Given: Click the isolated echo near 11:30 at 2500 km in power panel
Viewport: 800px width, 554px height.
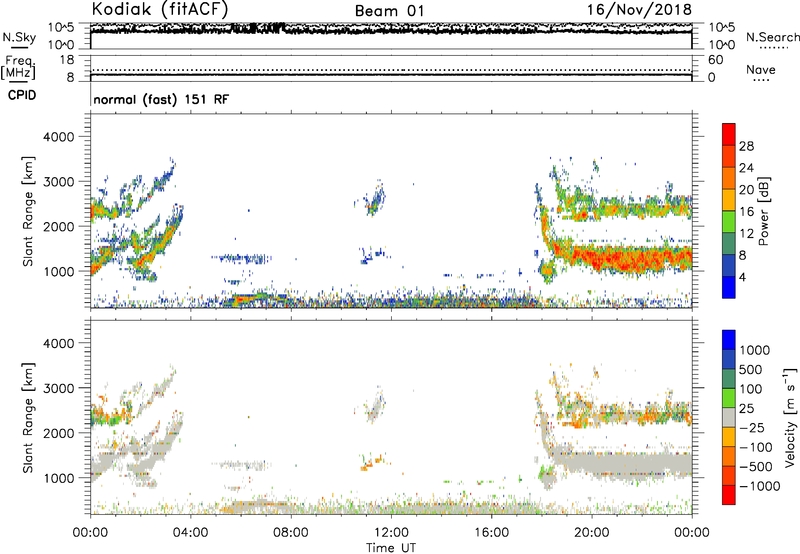Looking at the screenshot, I should point(377,200).
